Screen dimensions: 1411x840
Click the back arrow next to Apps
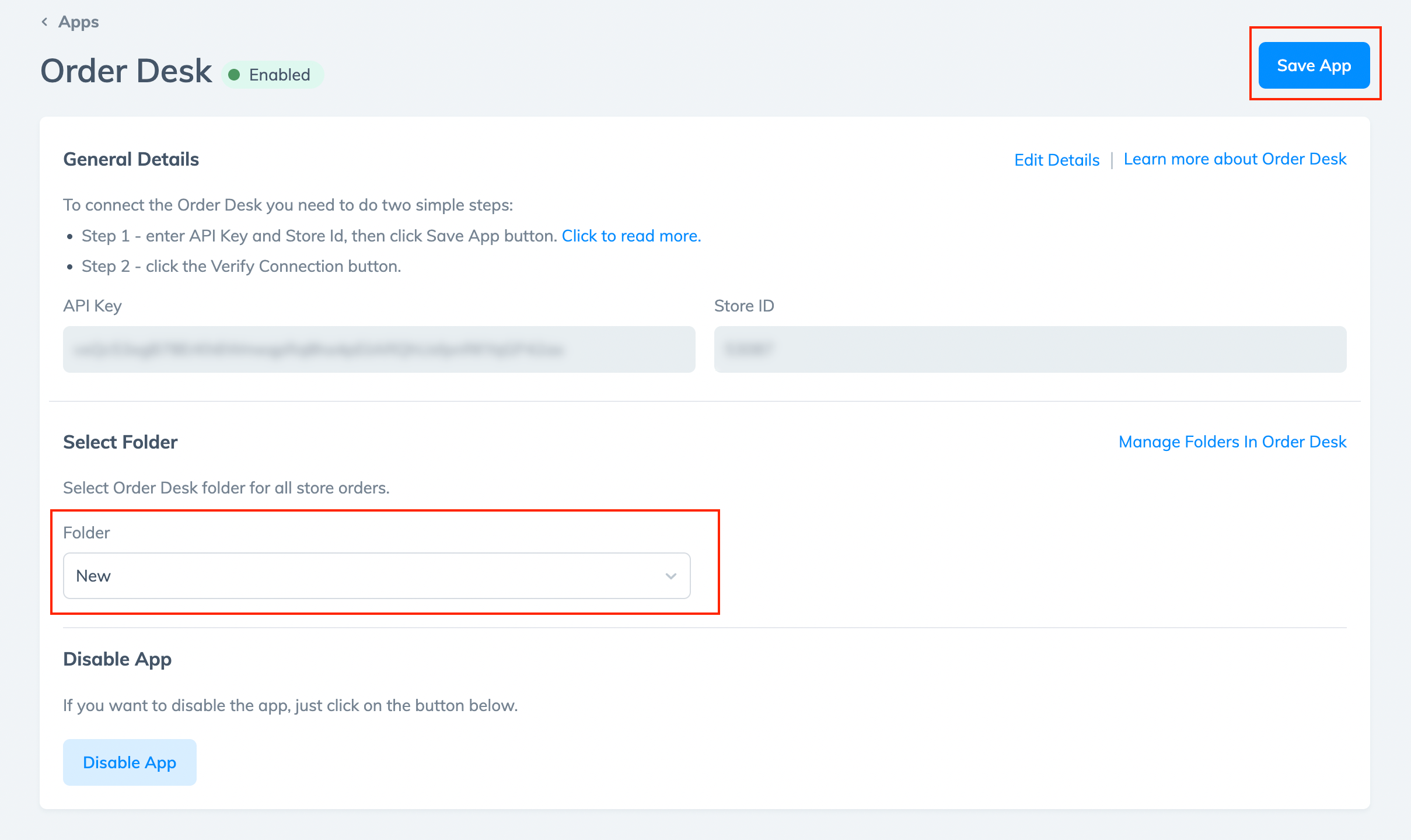(44, 22)
